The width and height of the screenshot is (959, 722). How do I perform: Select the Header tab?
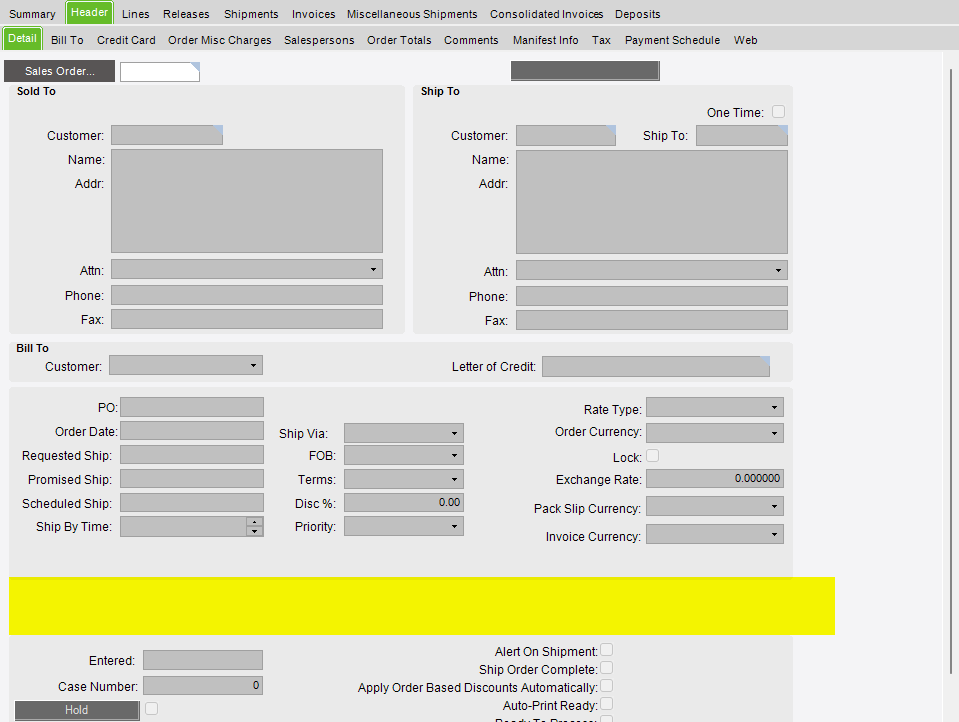(89, 13)
